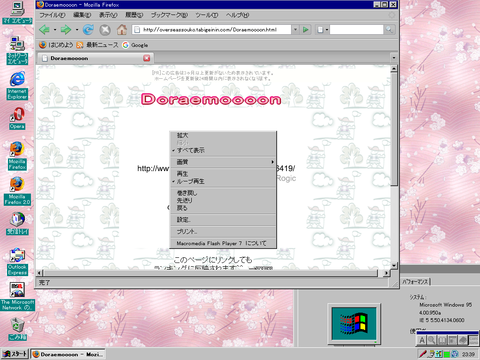Image resolution: width=480 pixels, height=360 pixels.
Task: Open the ツール menu
Action: tap(207, 15)
